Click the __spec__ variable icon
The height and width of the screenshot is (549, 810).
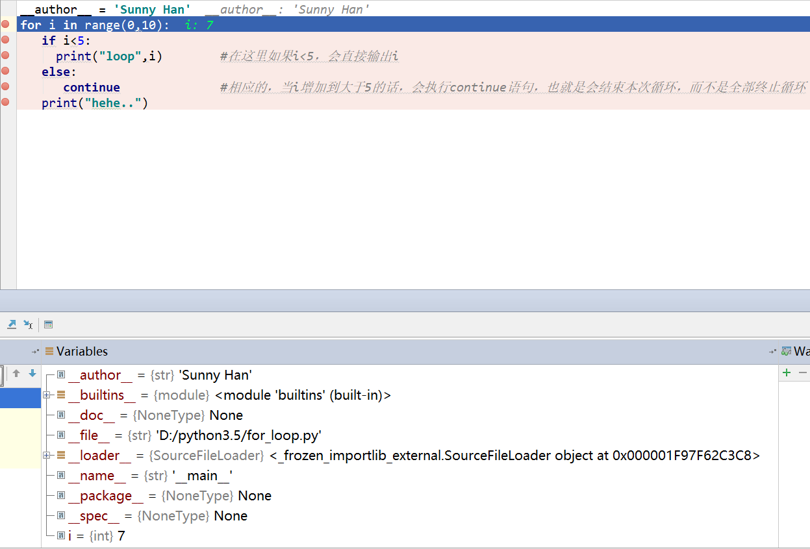(x=61, y=515)
